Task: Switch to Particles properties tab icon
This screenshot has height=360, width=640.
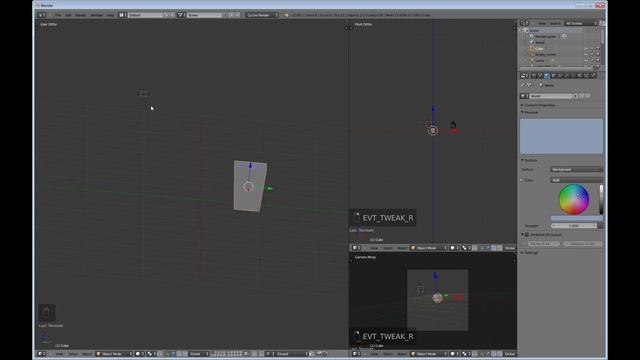Action: [x=593, y=76]
